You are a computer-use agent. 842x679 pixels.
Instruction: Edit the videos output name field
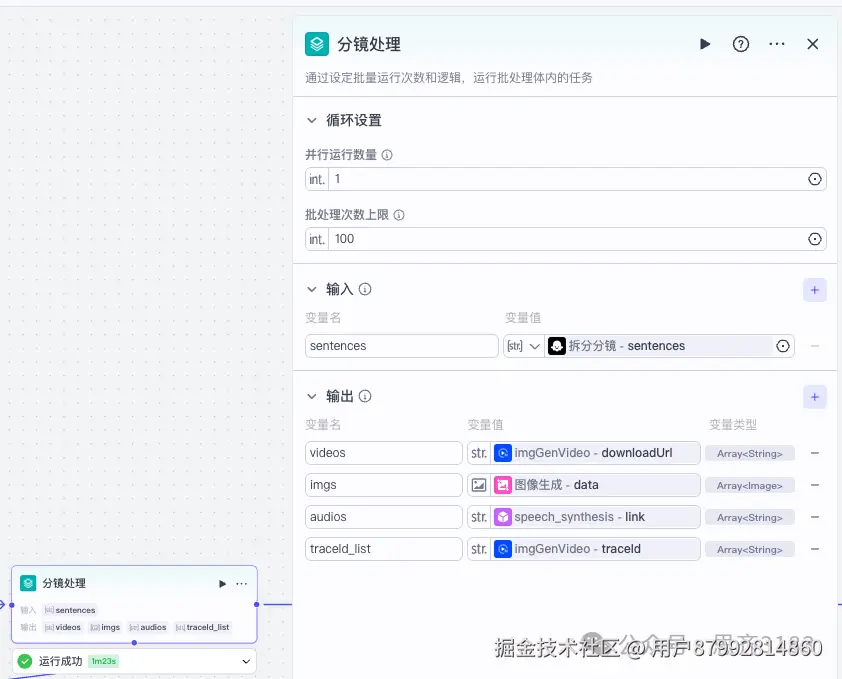point(383,453)
